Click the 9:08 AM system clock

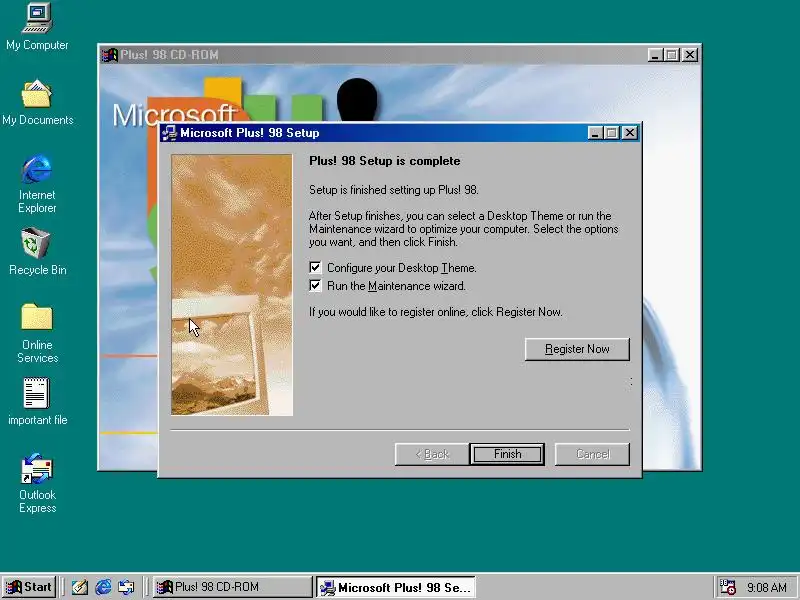[766, 587]
